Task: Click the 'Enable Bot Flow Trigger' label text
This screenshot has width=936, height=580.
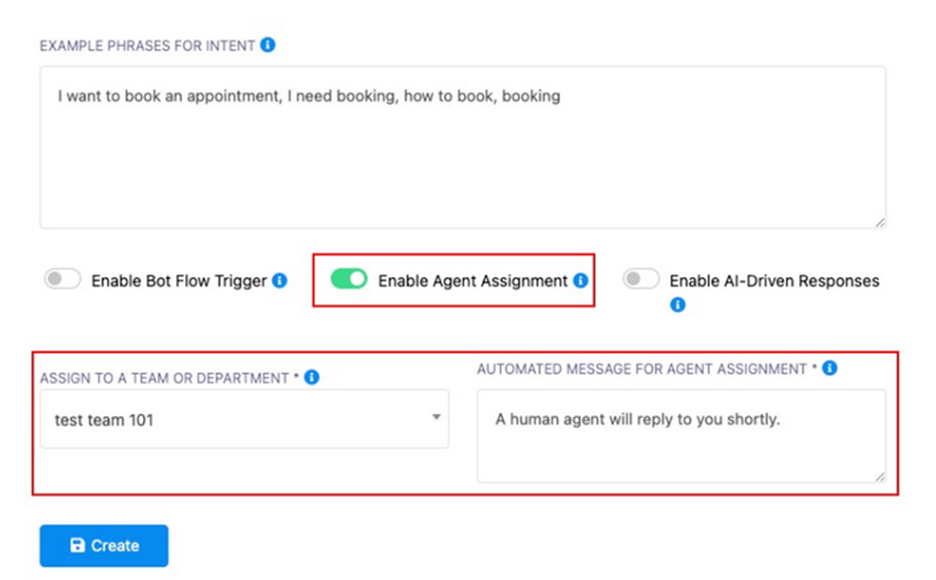Action: [179, 282]
